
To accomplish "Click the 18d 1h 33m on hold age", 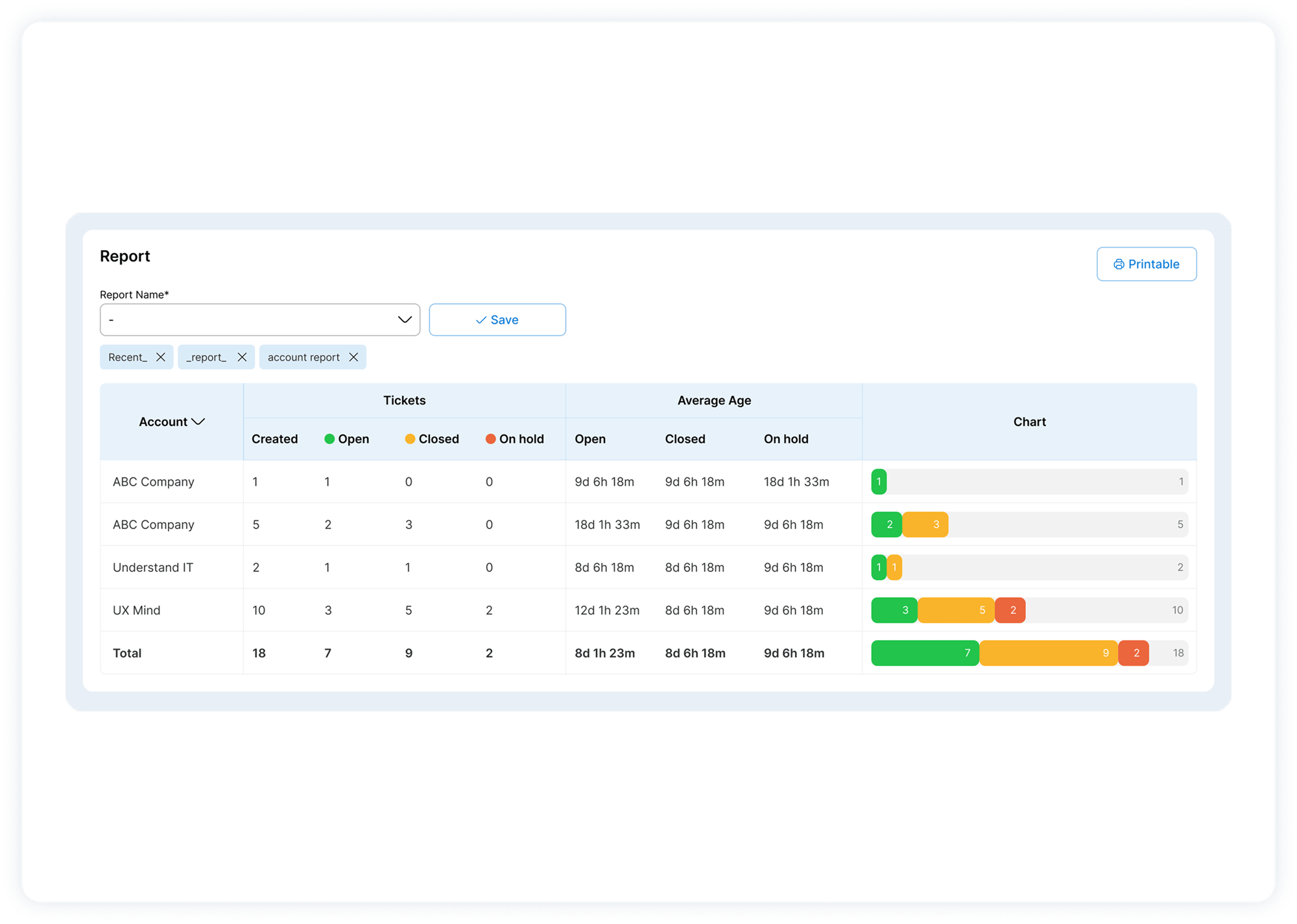I will click(x=796, y=482).
